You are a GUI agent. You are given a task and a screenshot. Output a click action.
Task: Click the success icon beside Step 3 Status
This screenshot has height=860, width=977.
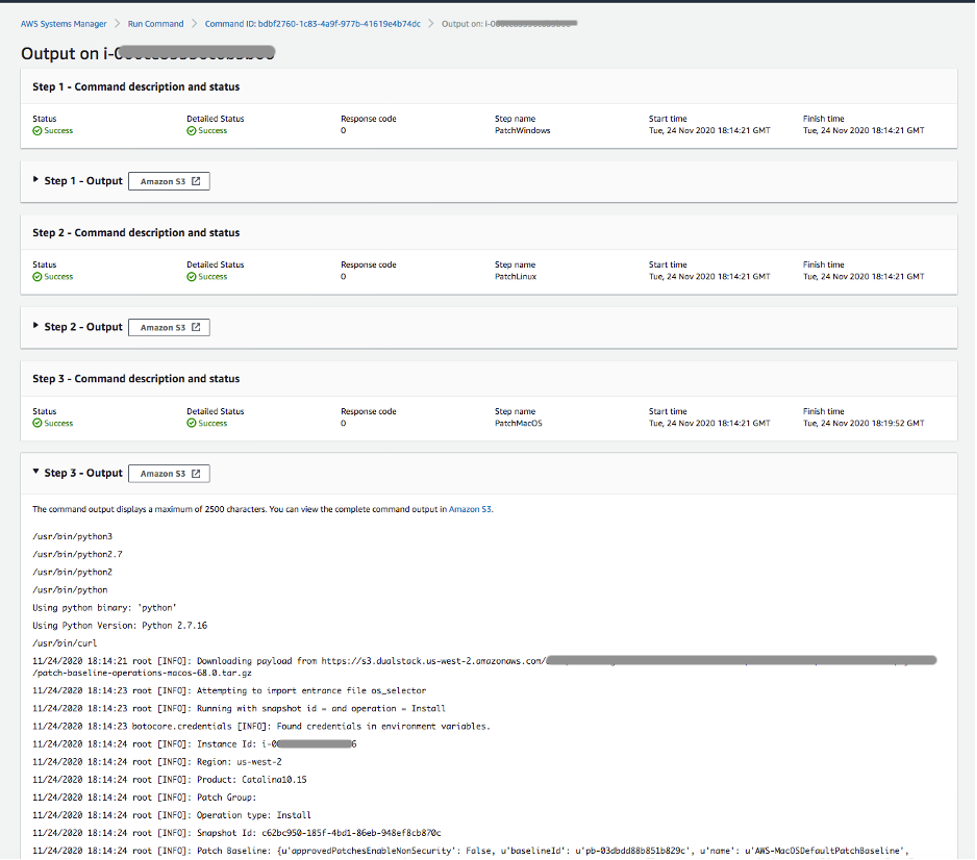[x=36, y=423]
